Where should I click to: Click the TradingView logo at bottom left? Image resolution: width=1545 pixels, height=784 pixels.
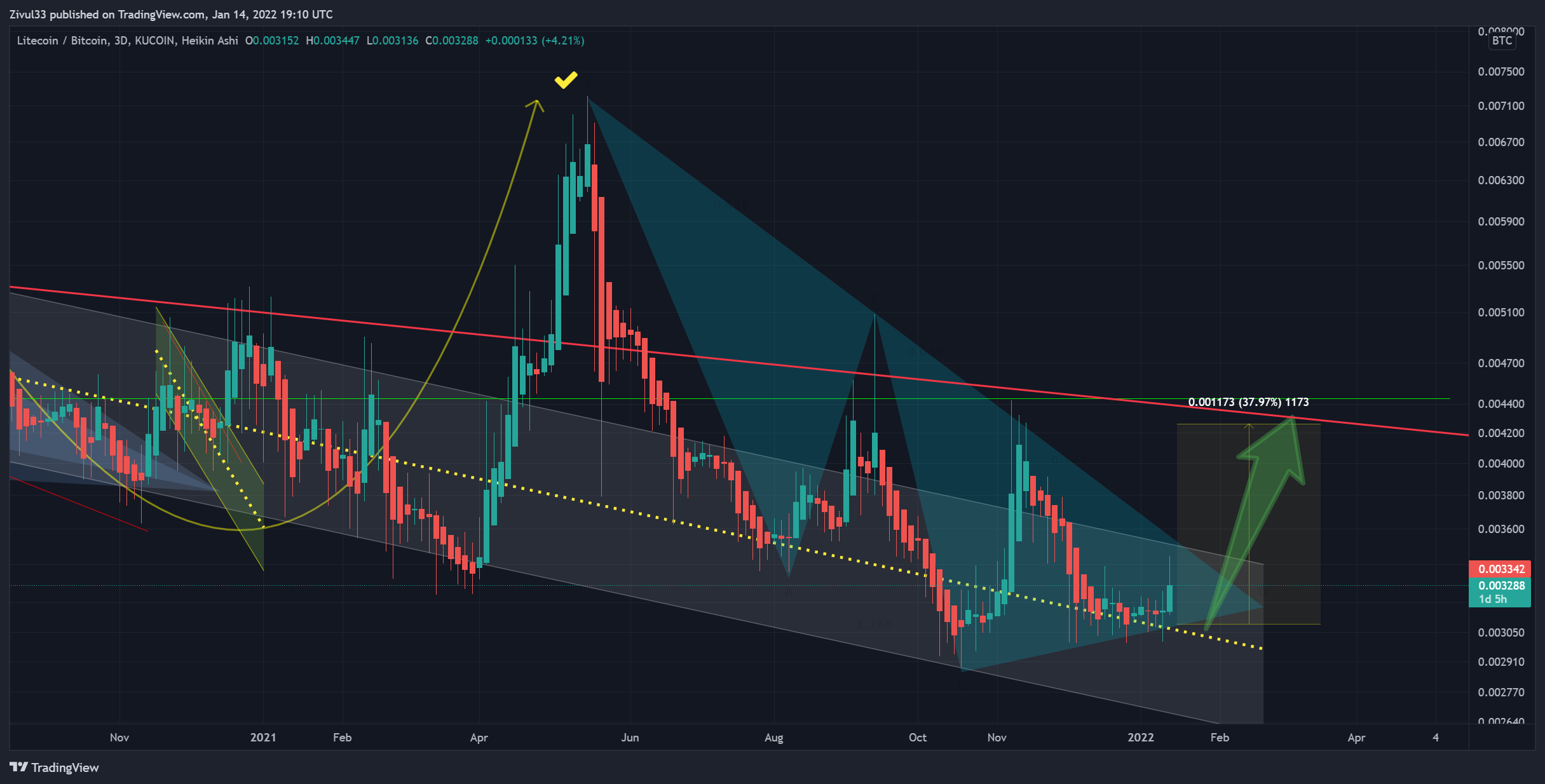[x=55, y=767]
